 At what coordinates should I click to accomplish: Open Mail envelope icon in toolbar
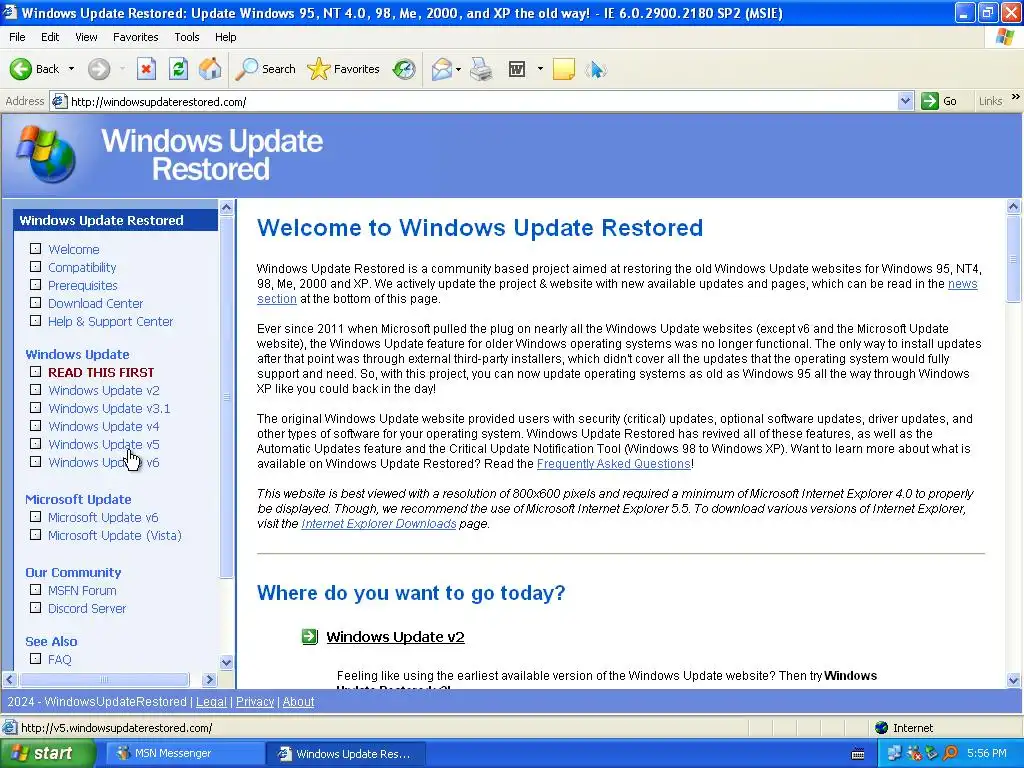tap(441, 69)
